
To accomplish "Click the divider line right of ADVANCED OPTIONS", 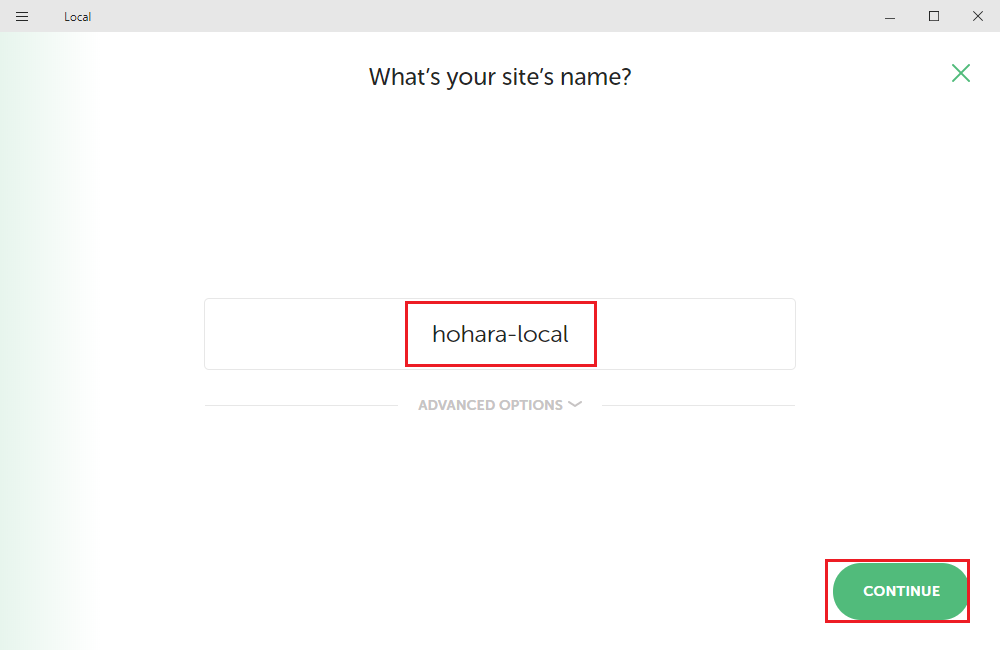I will tap(698, 405).
